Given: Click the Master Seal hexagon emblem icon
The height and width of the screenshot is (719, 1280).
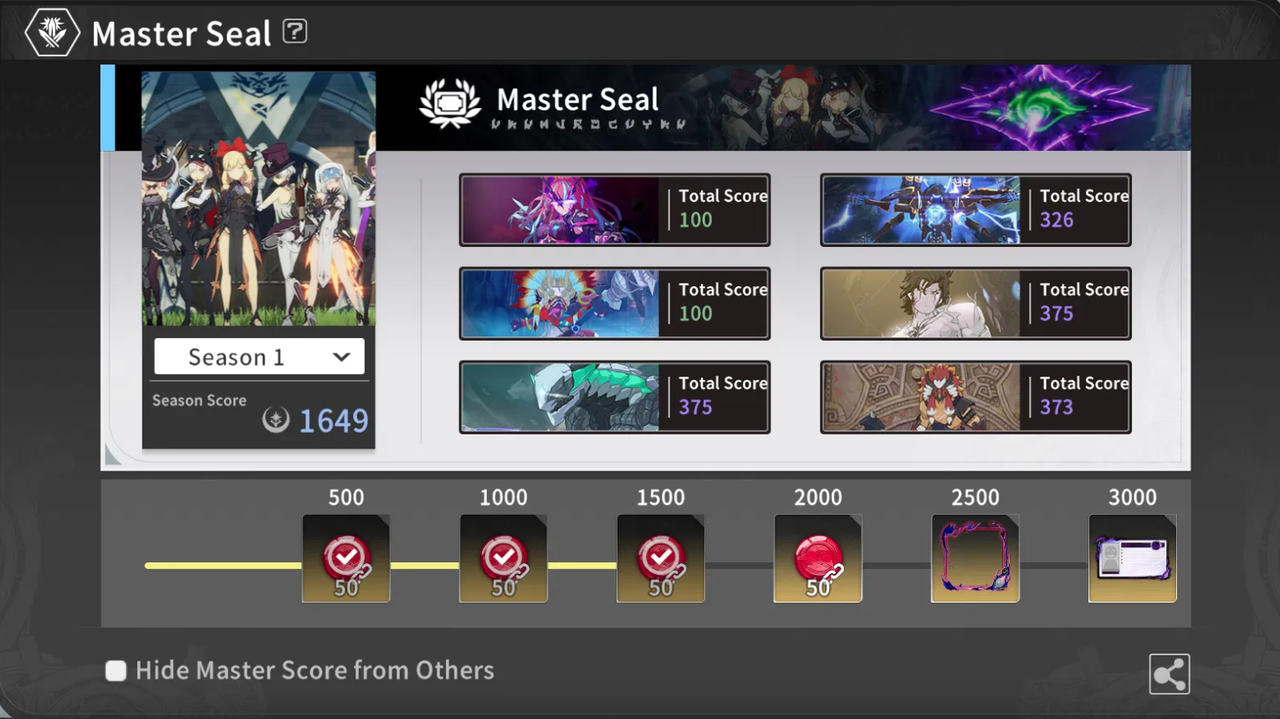Looking at the screenshot, I should tap(52, 32).
